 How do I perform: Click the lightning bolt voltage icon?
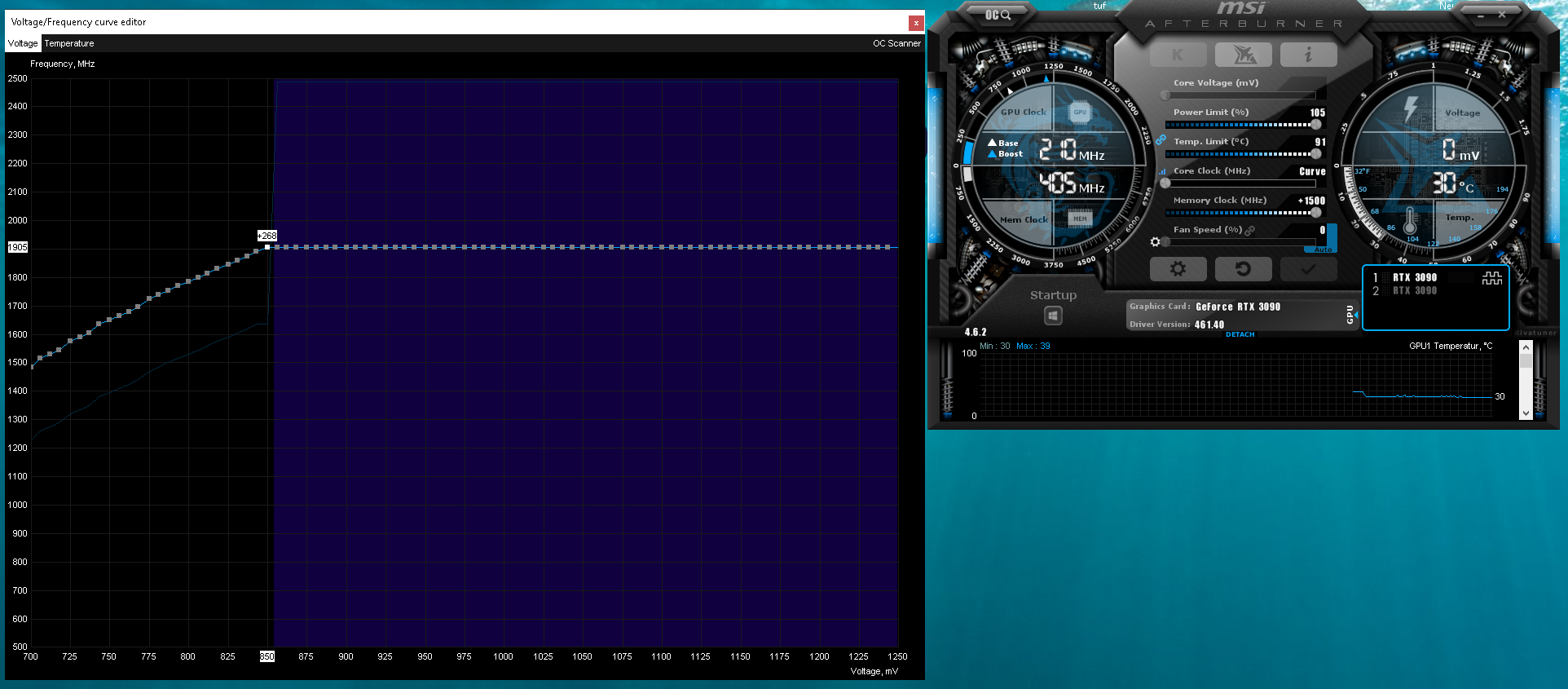(1411, 108)
